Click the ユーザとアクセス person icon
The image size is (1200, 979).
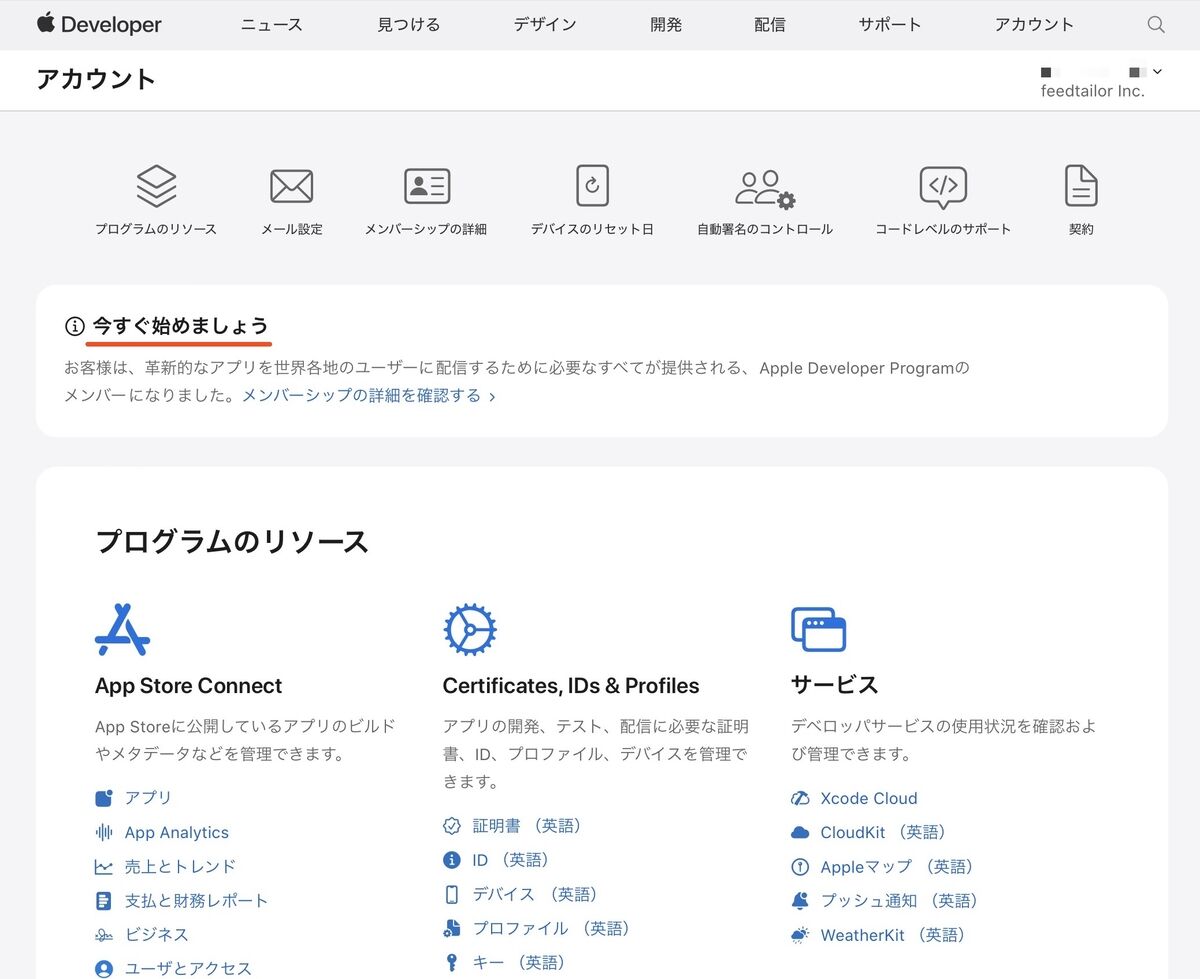104,969
